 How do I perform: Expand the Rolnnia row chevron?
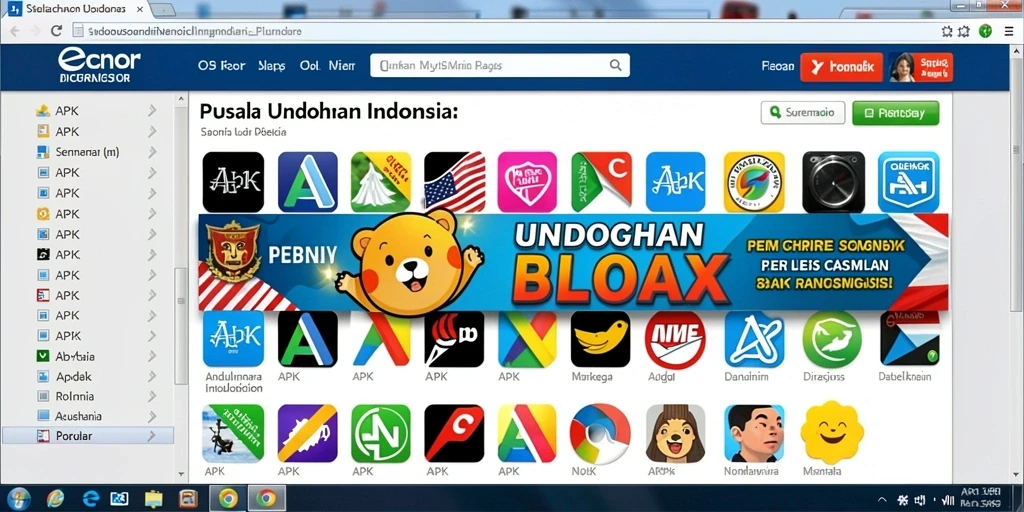pyautogui.click(x=152, y=396)
